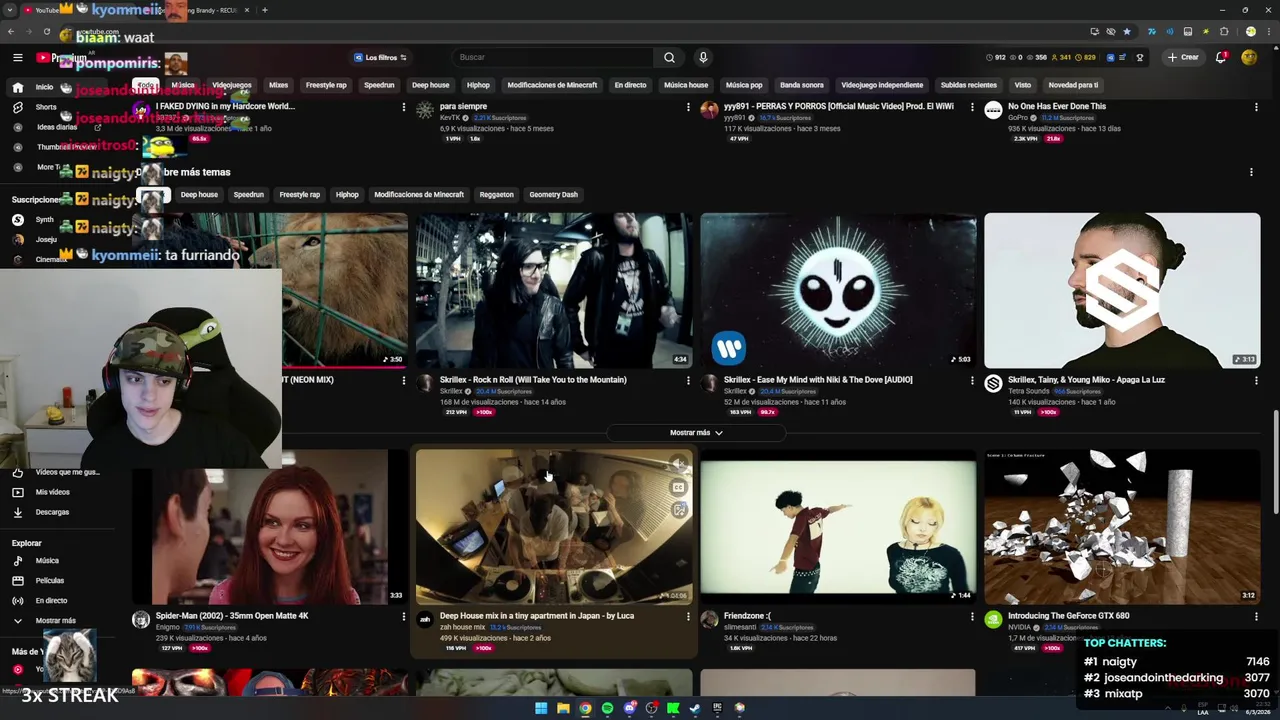This screenshot has height=720, width=1280.
Task: Open Chrome three-dot menu
Action: point(1268,31)
